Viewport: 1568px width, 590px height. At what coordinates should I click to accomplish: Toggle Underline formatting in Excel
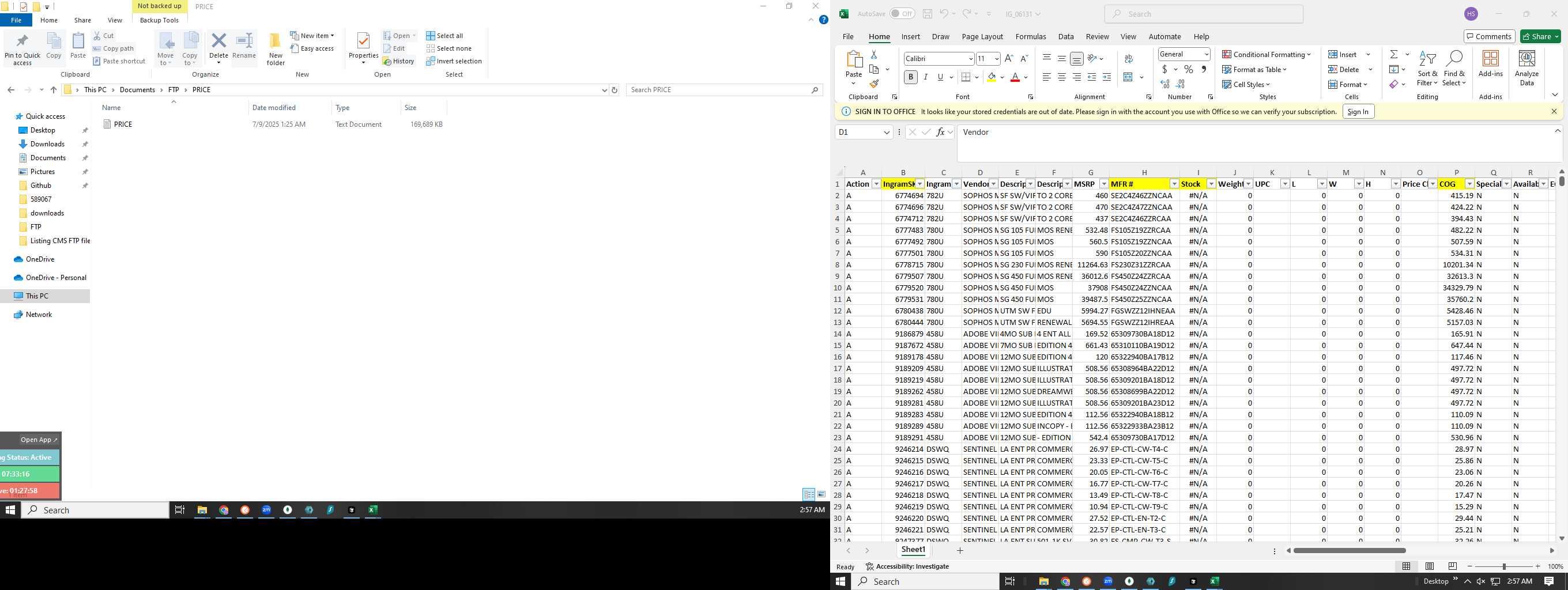coord(940,77)
